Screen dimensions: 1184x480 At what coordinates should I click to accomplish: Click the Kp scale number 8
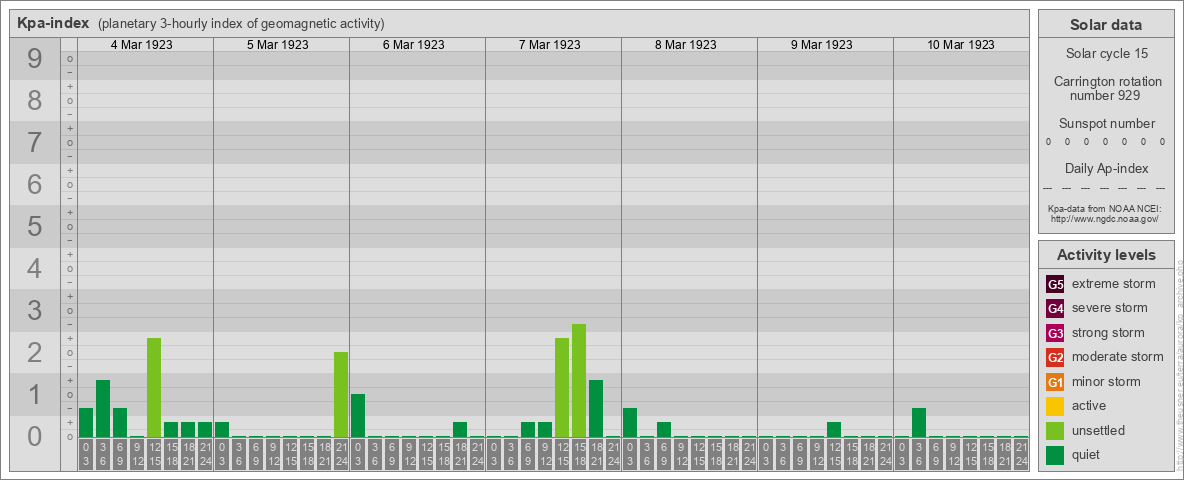coord(35,100)
